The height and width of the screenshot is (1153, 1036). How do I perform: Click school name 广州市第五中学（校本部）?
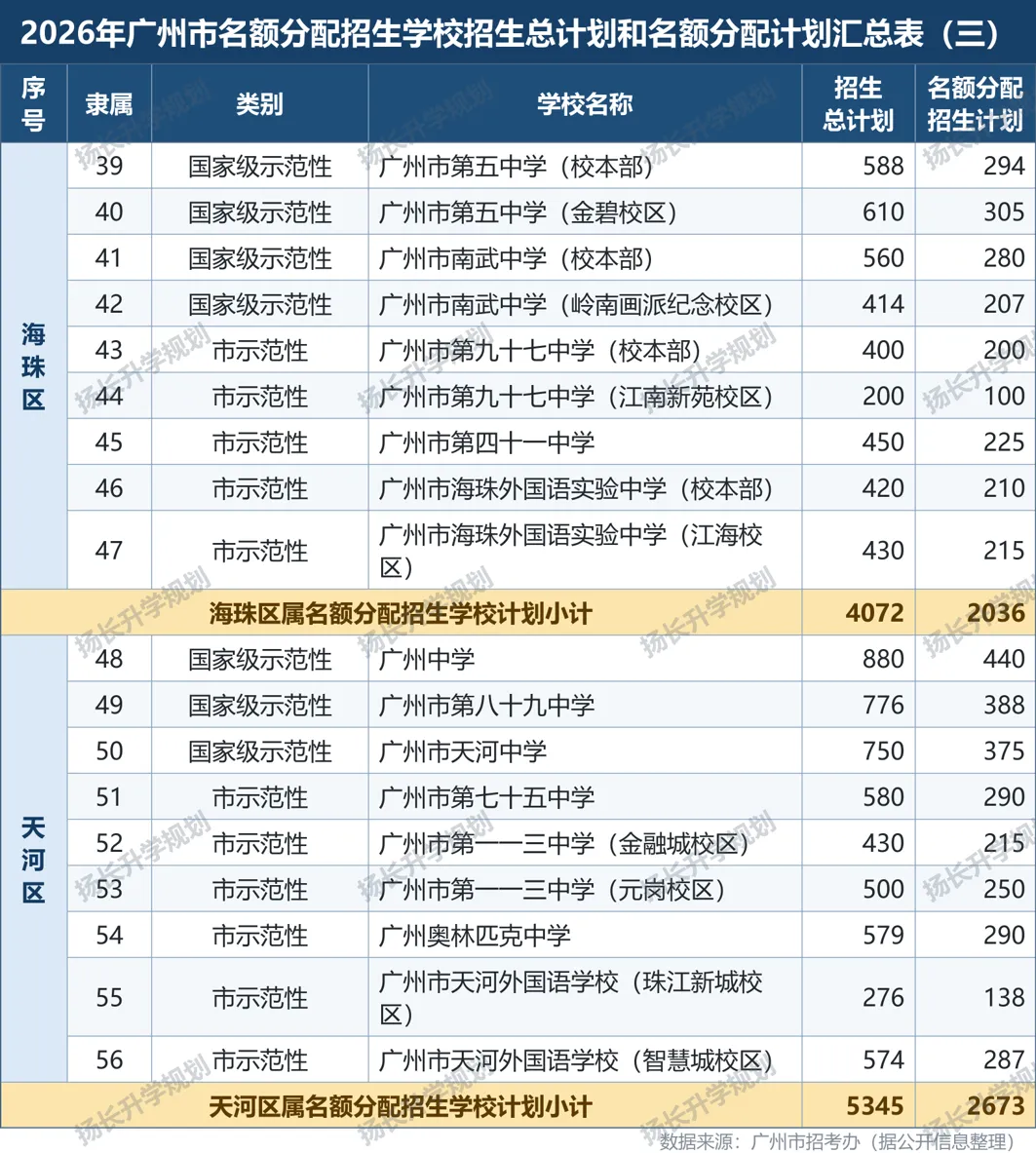point(515,167)
